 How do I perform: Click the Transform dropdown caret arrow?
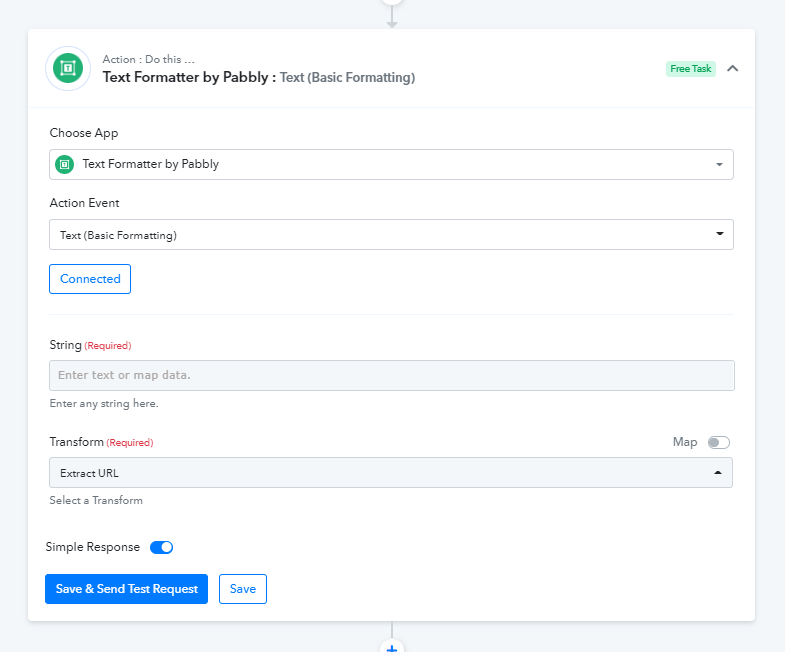(x=717, y=473)
